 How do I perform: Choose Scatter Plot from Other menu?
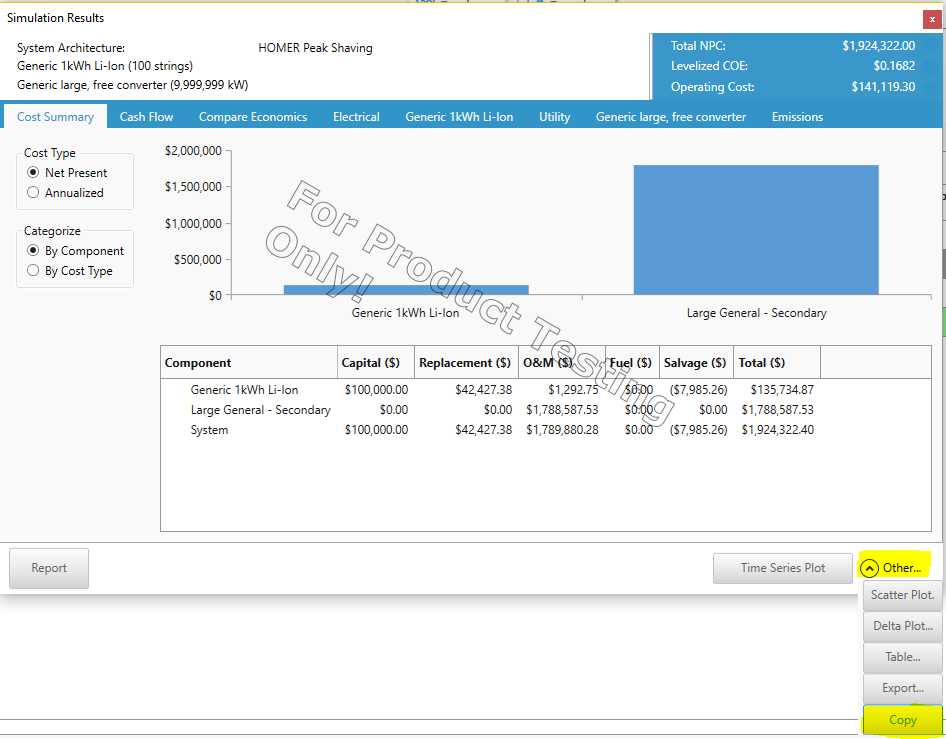[902, 595]
